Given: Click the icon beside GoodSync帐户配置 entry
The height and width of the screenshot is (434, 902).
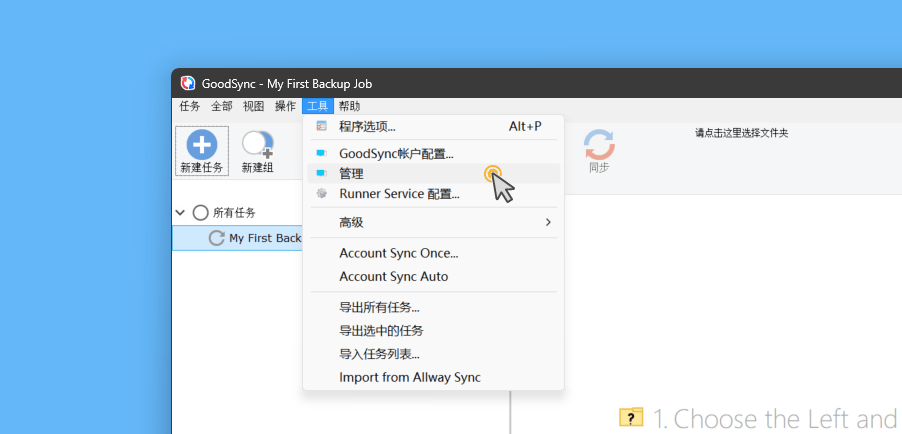Looking at the screenshot, I should coord(321,154).
